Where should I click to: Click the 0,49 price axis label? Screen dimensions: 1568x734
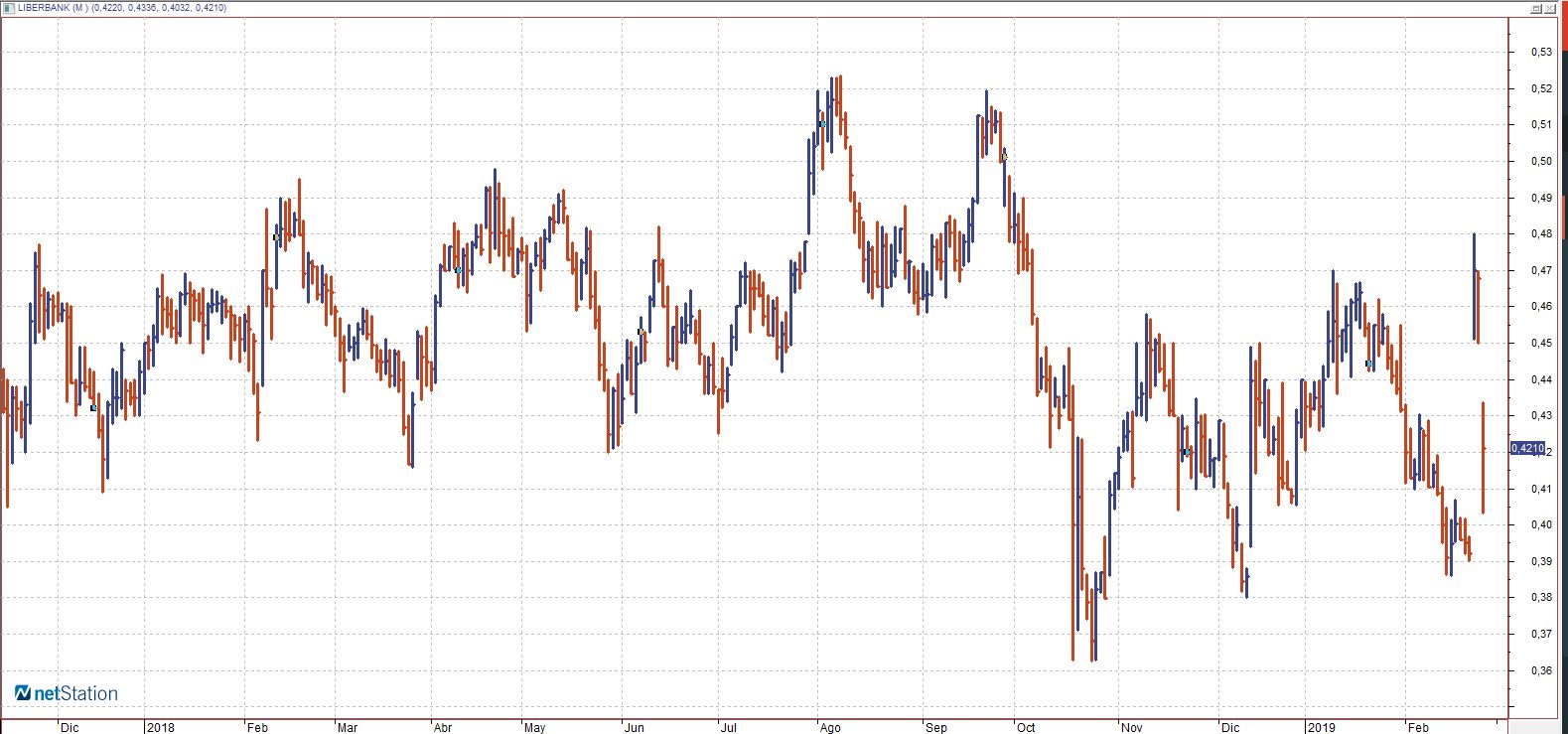pyautogui.click(x=1541, y=198)
